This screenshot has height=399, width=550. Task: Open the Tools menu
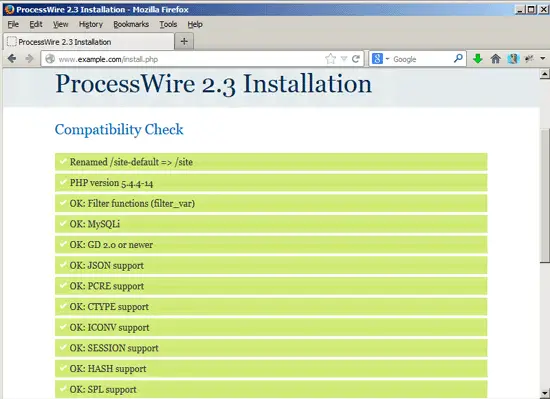(x=168, y=24)
